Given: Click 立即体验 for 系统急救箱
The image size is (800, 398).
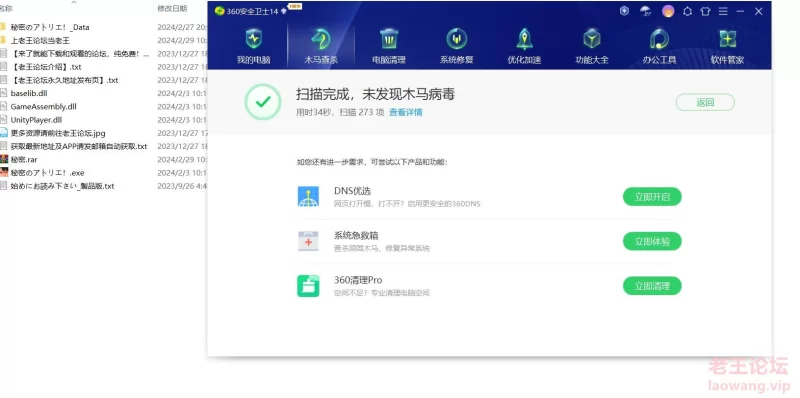Looking at the screenshot, I should coord(652,241).
